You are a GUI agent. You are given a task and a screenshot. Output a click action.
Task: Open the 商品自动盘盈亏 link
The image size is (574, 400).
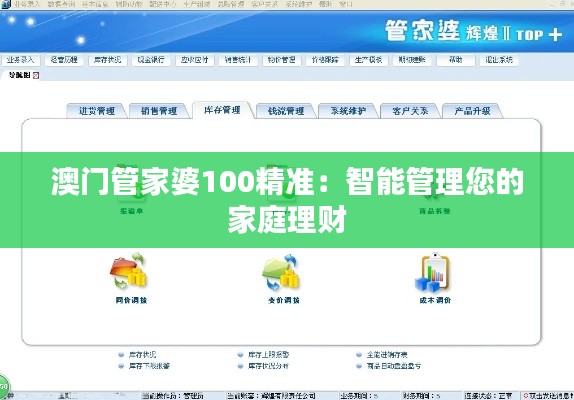pos(394,366)
